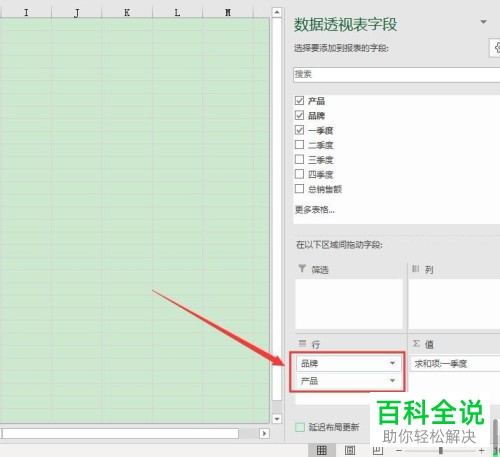Click the zoom slider handle
Image resolution: width=500 pixels, height=457 pixels.
pos(441,451)
